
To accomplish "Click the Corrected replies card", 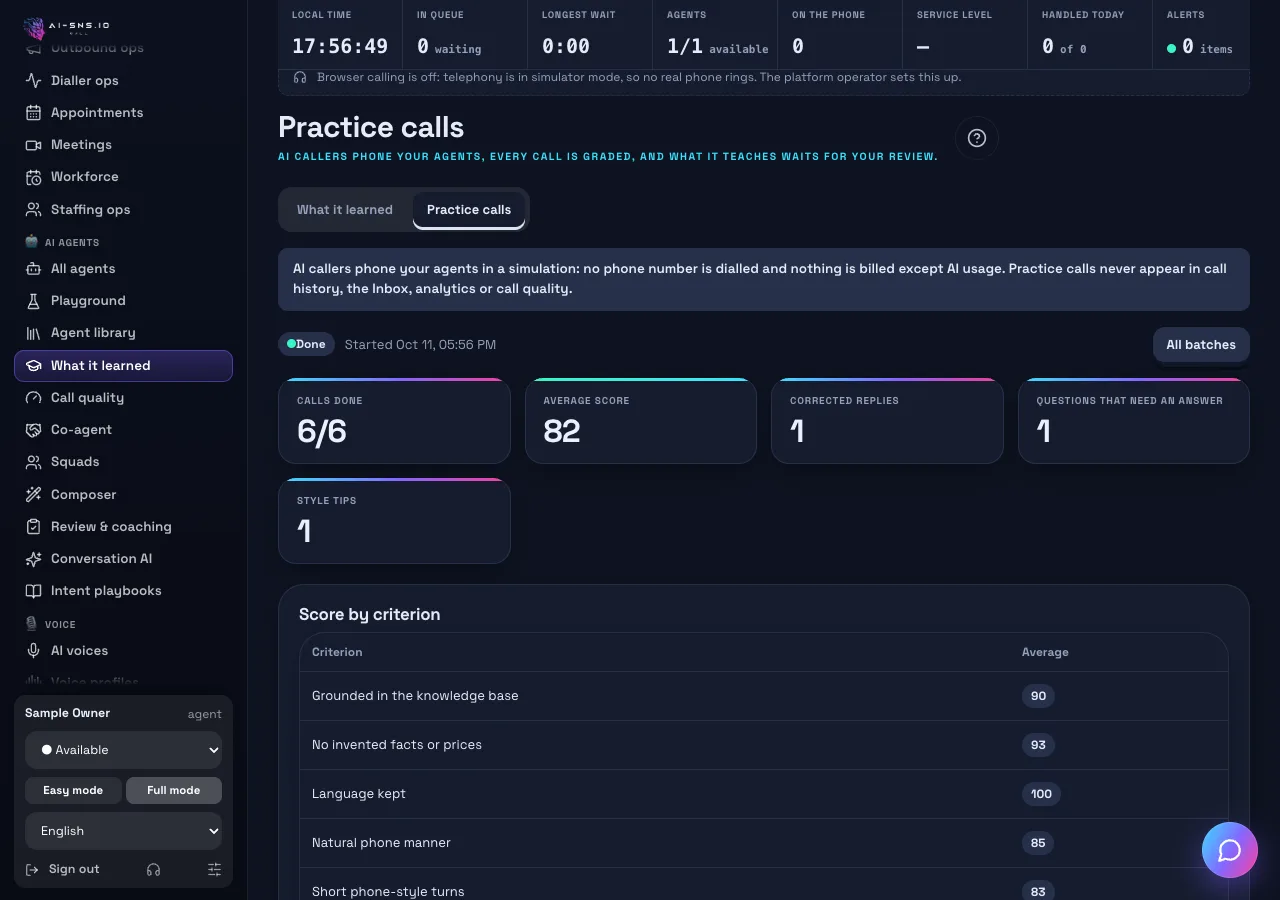I will (887, 421).
